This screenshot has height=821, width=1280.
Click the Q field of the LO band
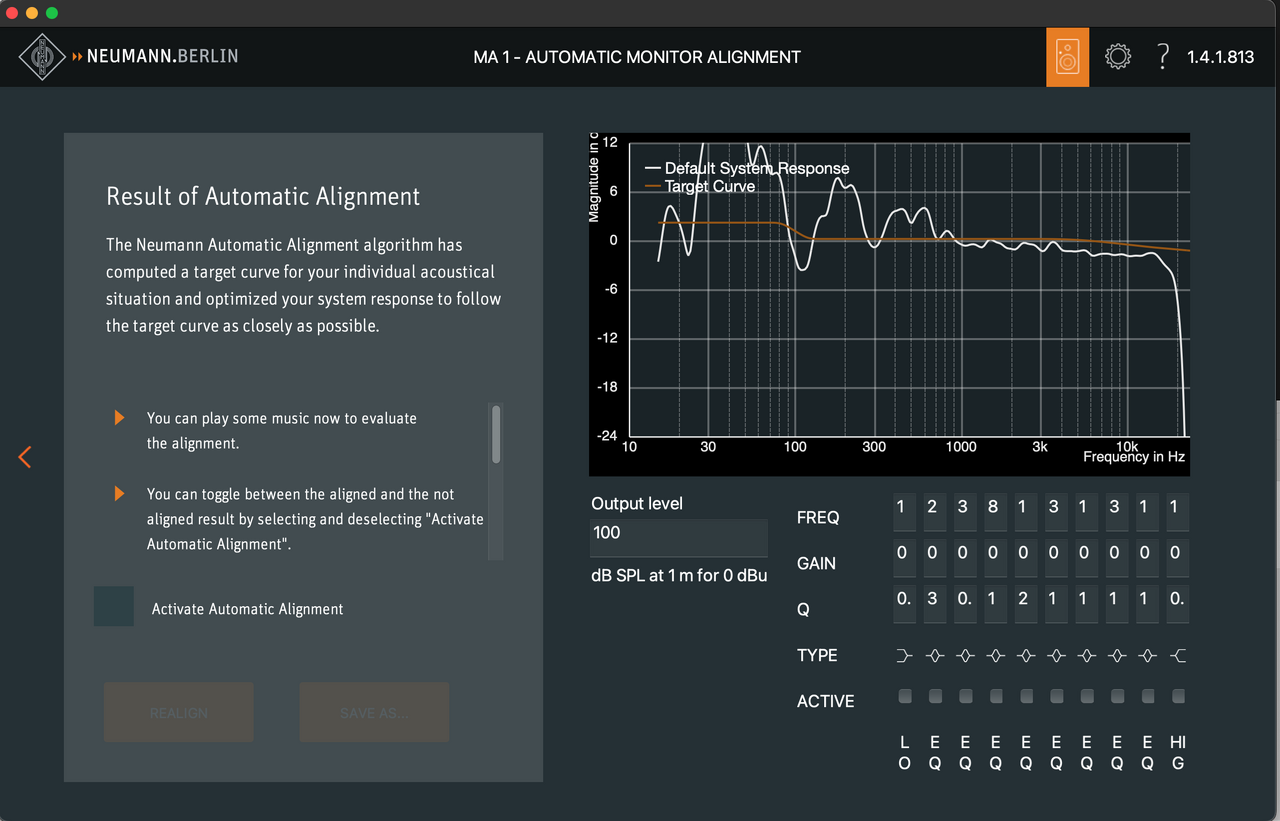pos(905,603)
